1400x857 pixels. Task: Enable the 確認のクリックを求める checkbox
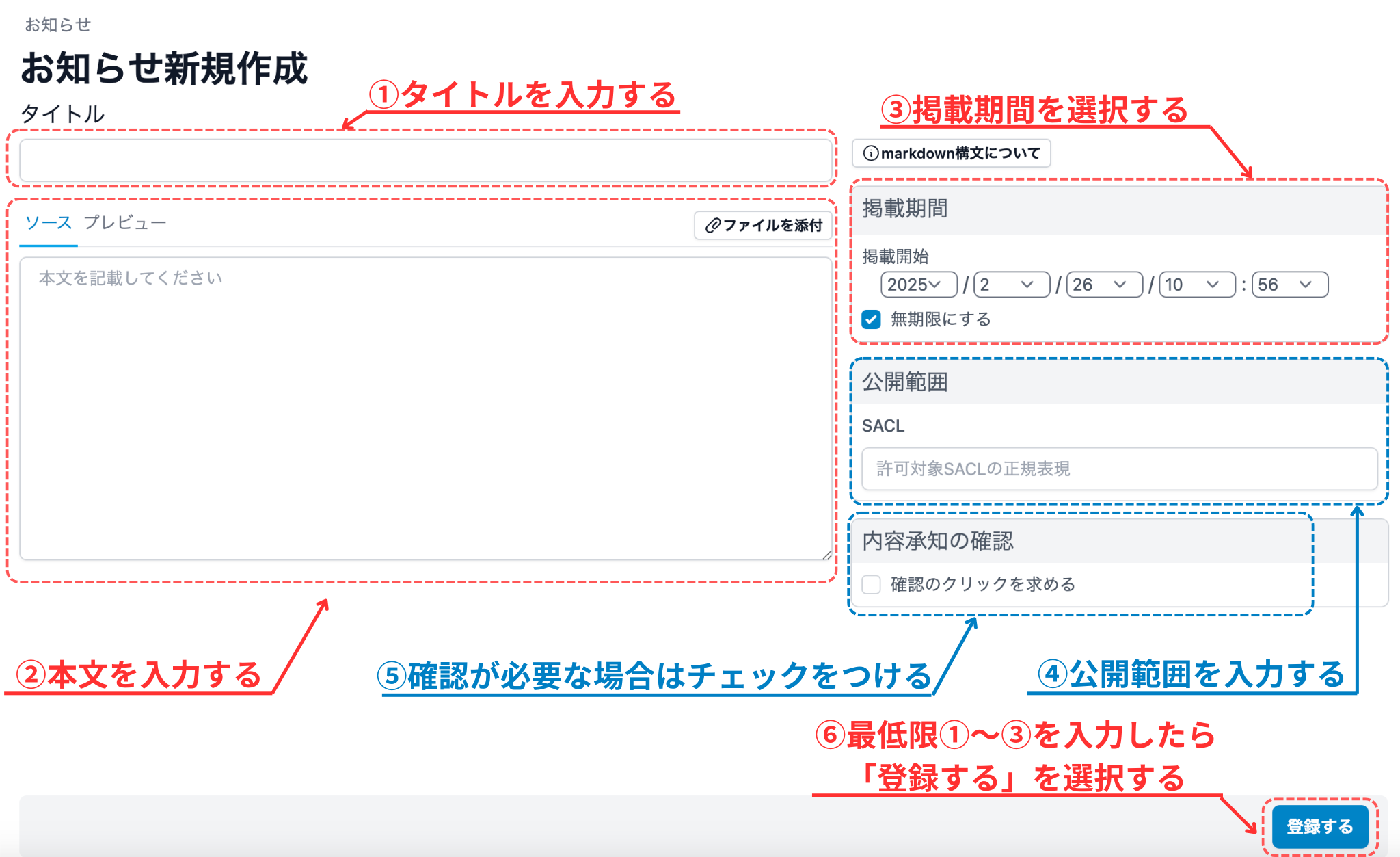871,584
